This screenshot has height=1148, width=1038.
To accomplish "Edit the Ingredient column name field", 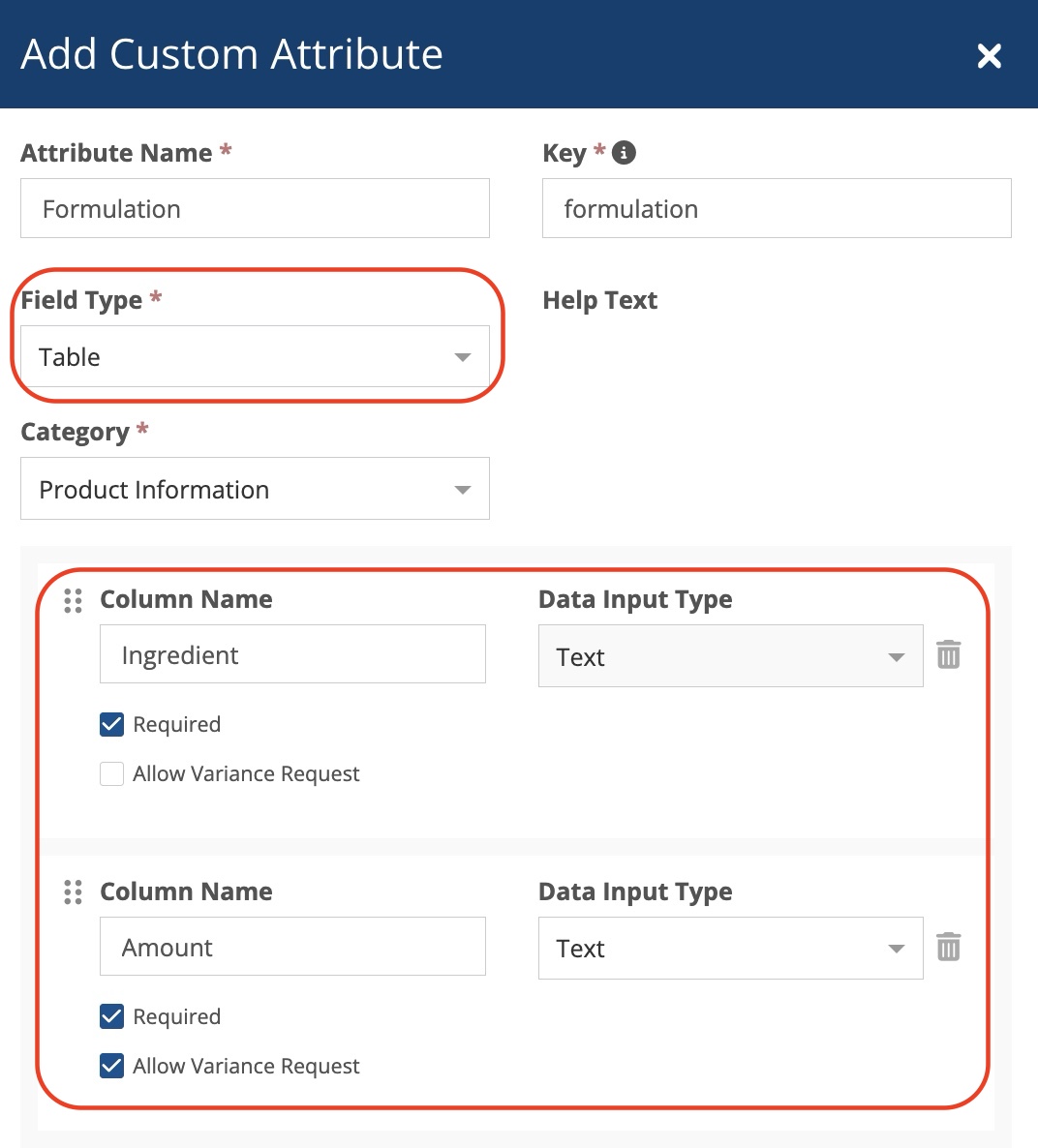I will (292, 655).
